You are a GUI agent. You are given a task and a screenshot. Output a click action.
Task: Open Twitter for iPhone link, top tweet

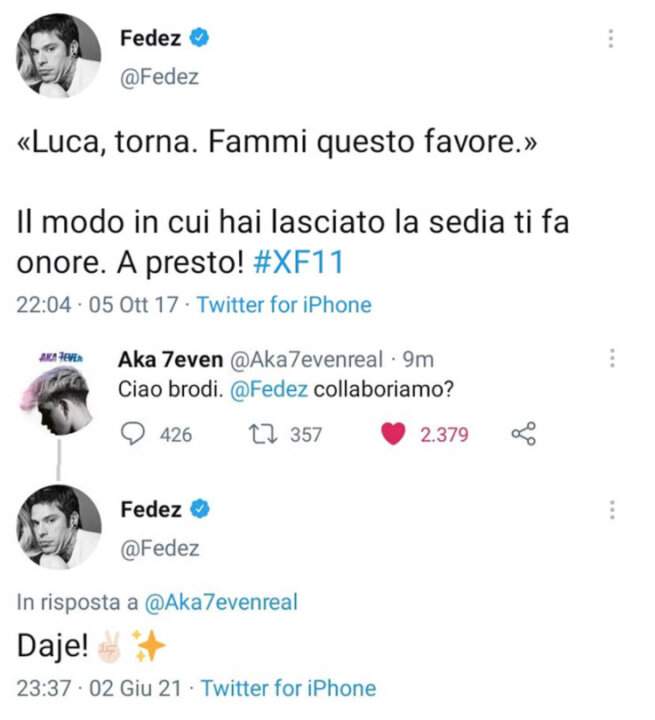click(x=284, y=305)
